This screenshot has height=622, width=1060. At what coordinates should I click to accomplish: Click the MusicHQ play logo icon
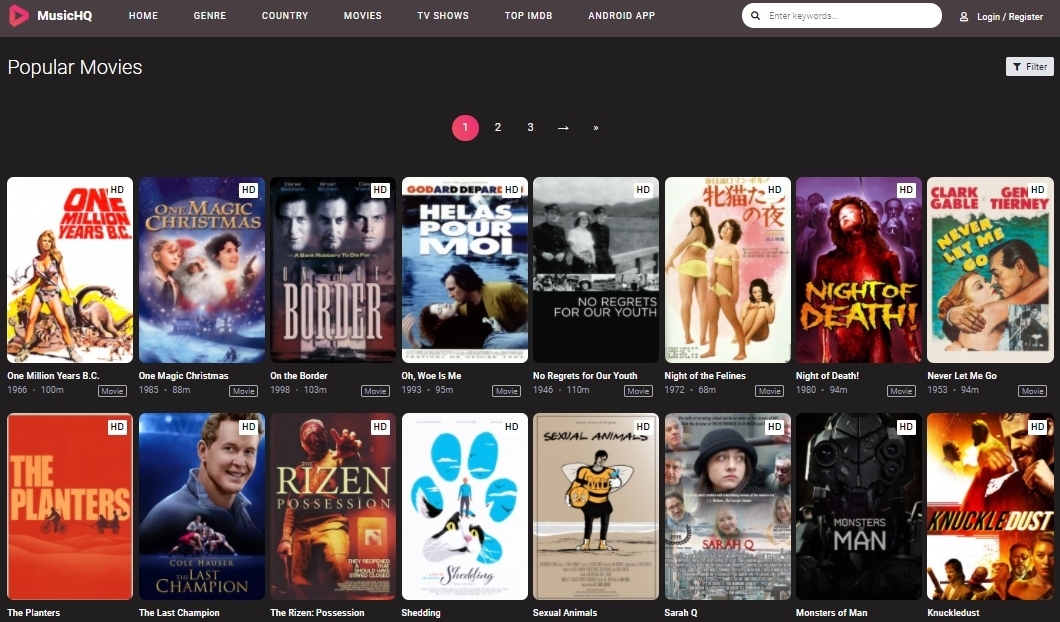[x=18, y=16]
